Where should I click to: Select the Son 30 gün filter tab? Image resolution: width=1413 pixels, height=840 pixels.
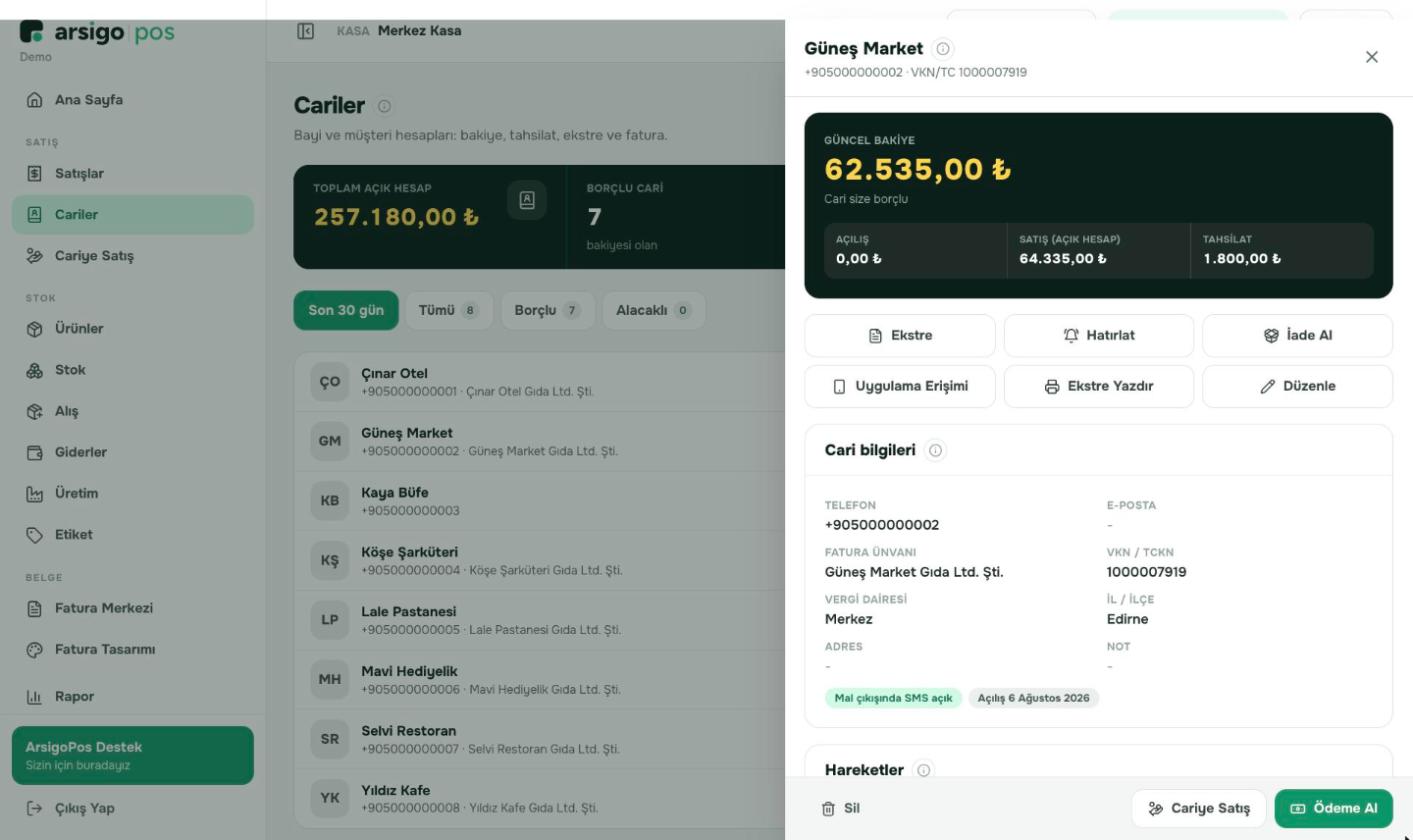[x=346, y=310]
